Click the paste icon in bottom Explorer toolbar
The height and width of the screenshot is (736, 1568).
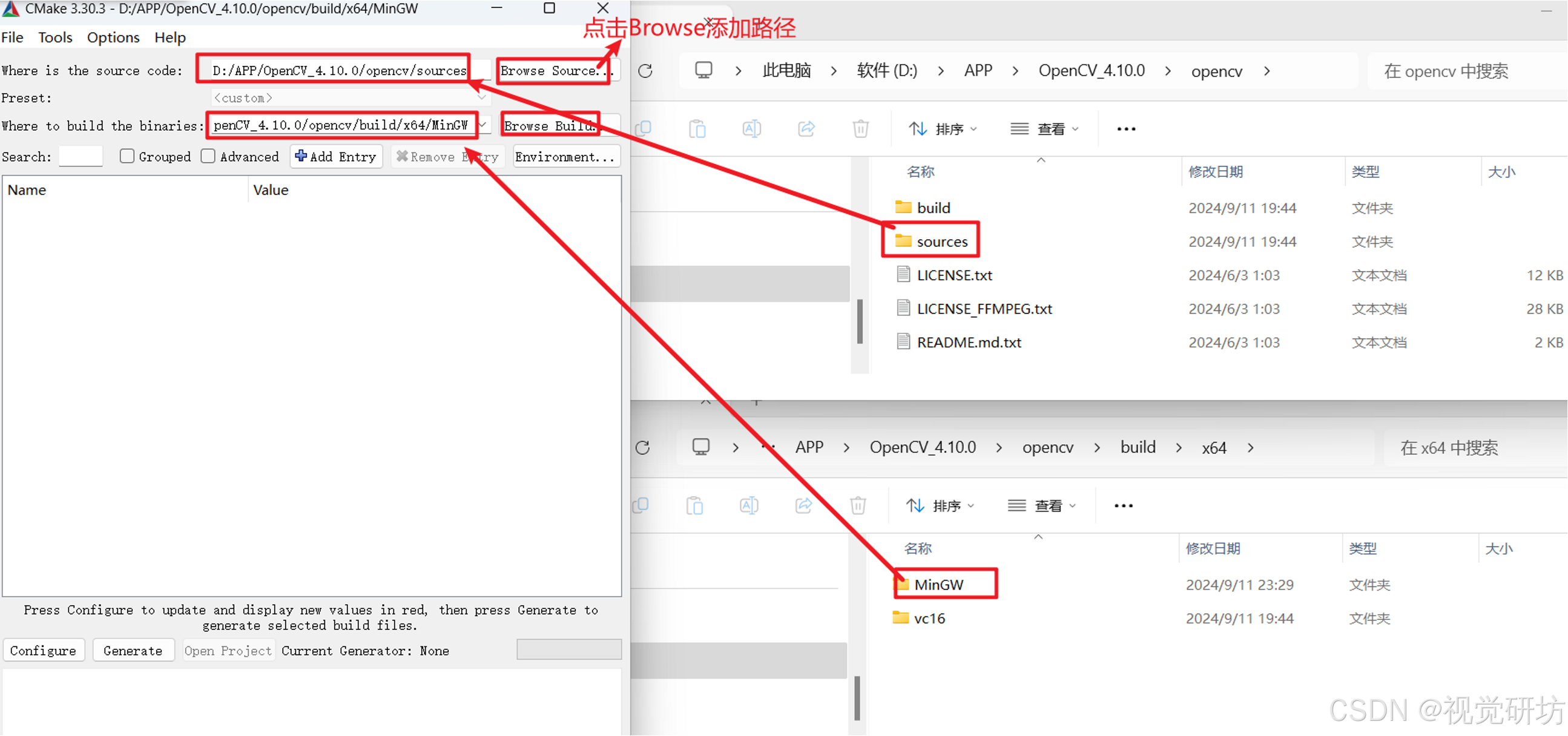[694, 505]
